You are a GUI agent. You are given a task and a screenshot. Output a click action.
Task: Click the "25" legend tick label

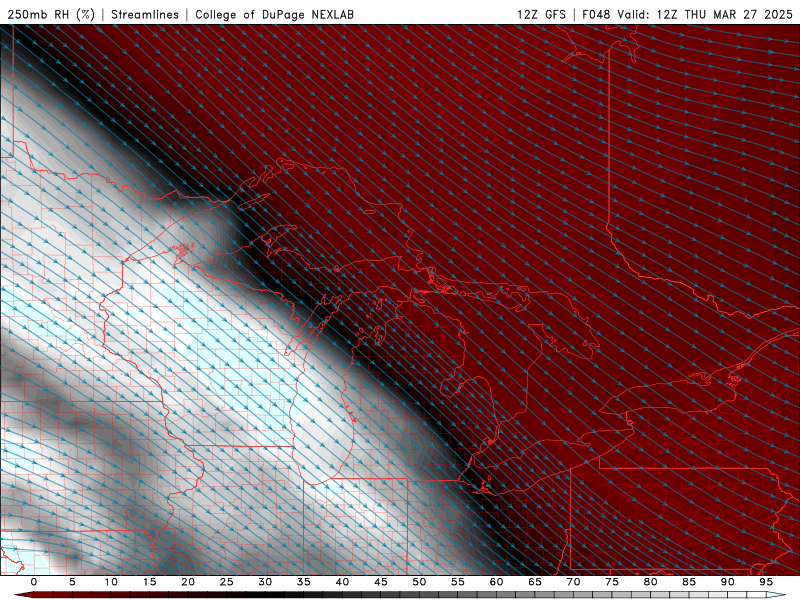pyautogui.click(x=227, y=582)
